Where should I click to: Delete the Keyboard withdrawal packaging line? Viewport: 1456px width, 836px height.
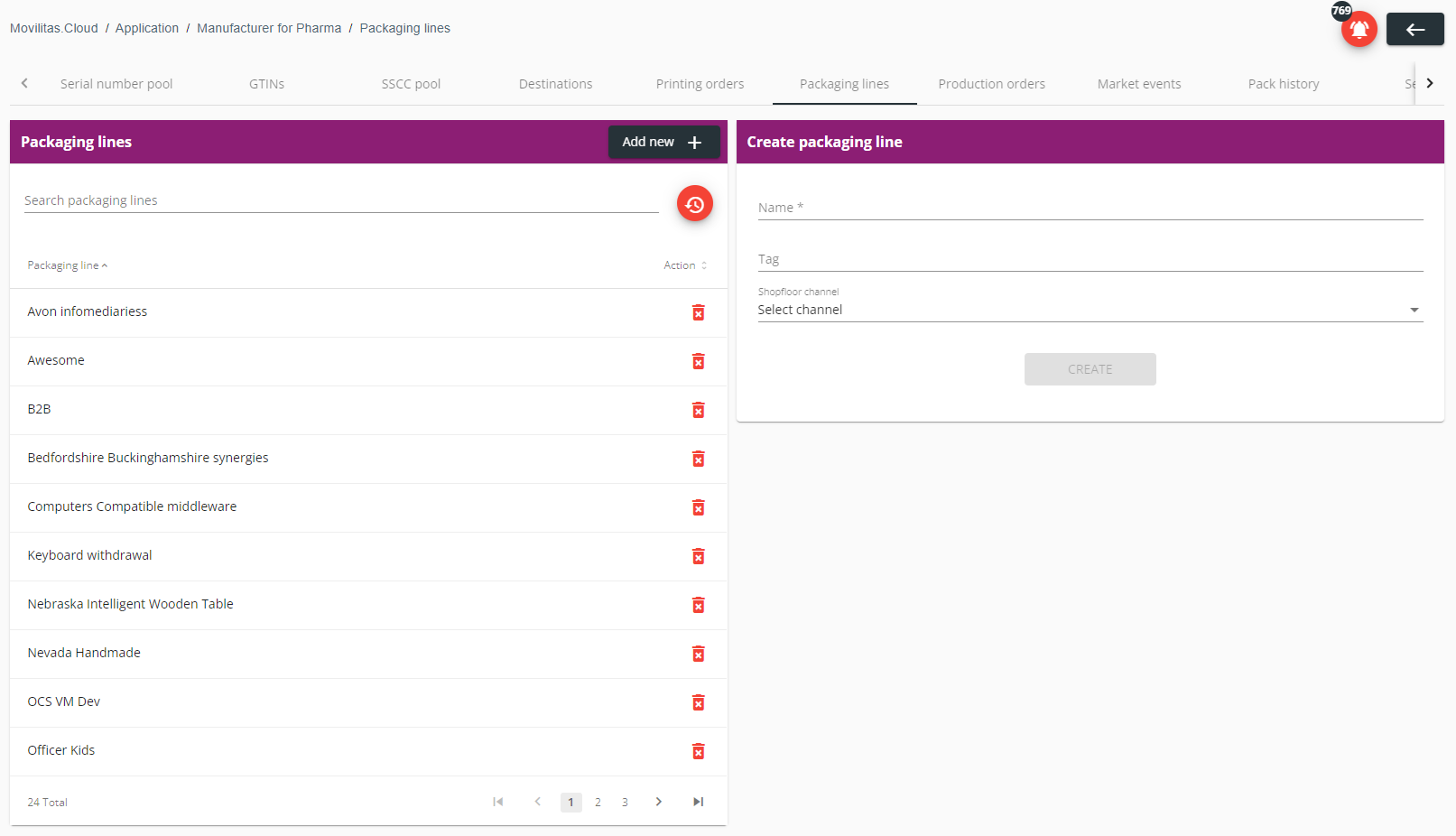pos(698,556)
